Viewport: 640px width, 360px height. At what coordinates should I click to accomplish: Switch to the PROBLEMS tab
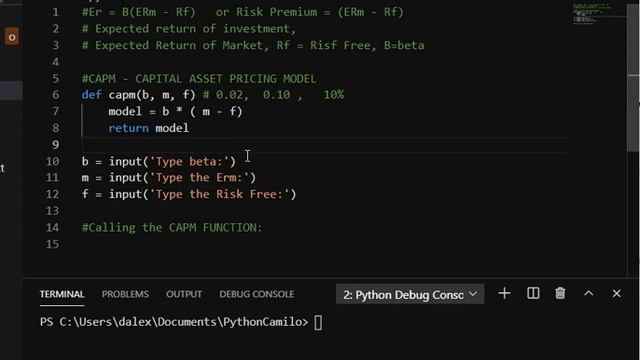click(125, 294)
